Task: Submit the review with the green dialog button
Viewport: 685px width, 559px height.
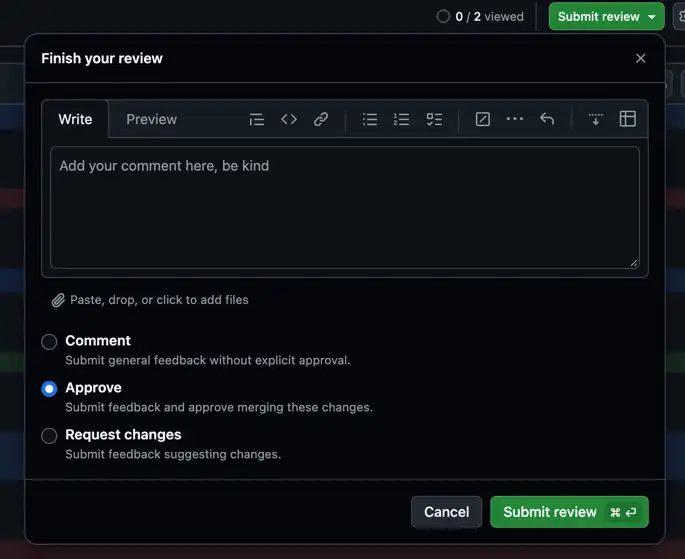Action: (569, 512)
